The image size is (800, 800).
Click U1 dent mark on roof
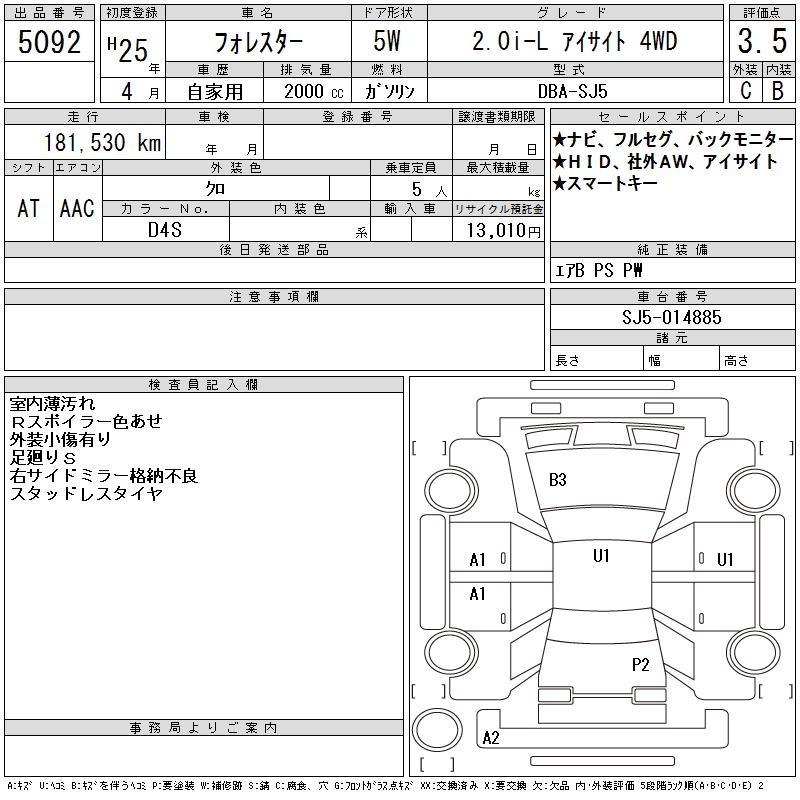click(602, 556)
